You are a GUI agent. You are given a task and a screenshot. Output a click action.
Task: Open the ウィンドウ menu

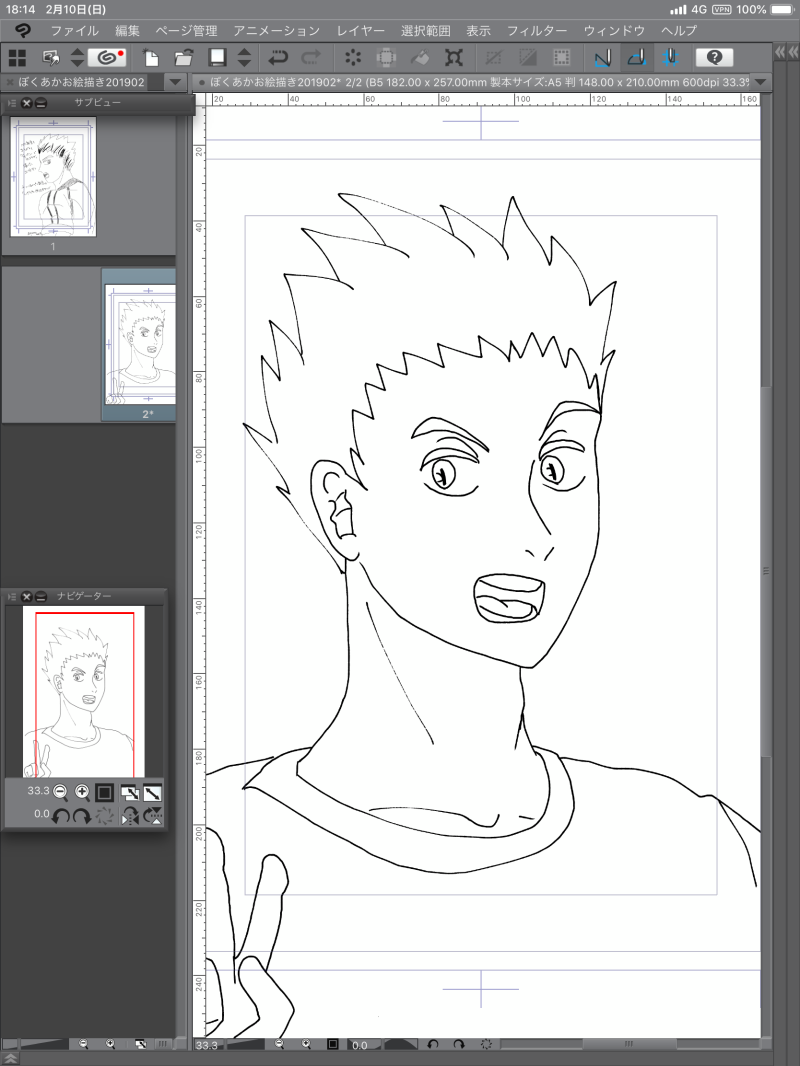coord(614,31)
